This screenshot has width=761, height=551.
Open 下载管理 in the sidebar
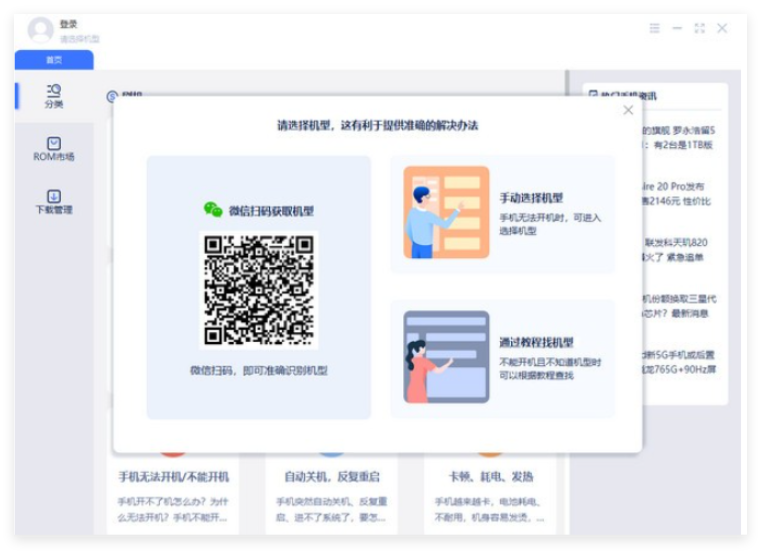point(54,202)
